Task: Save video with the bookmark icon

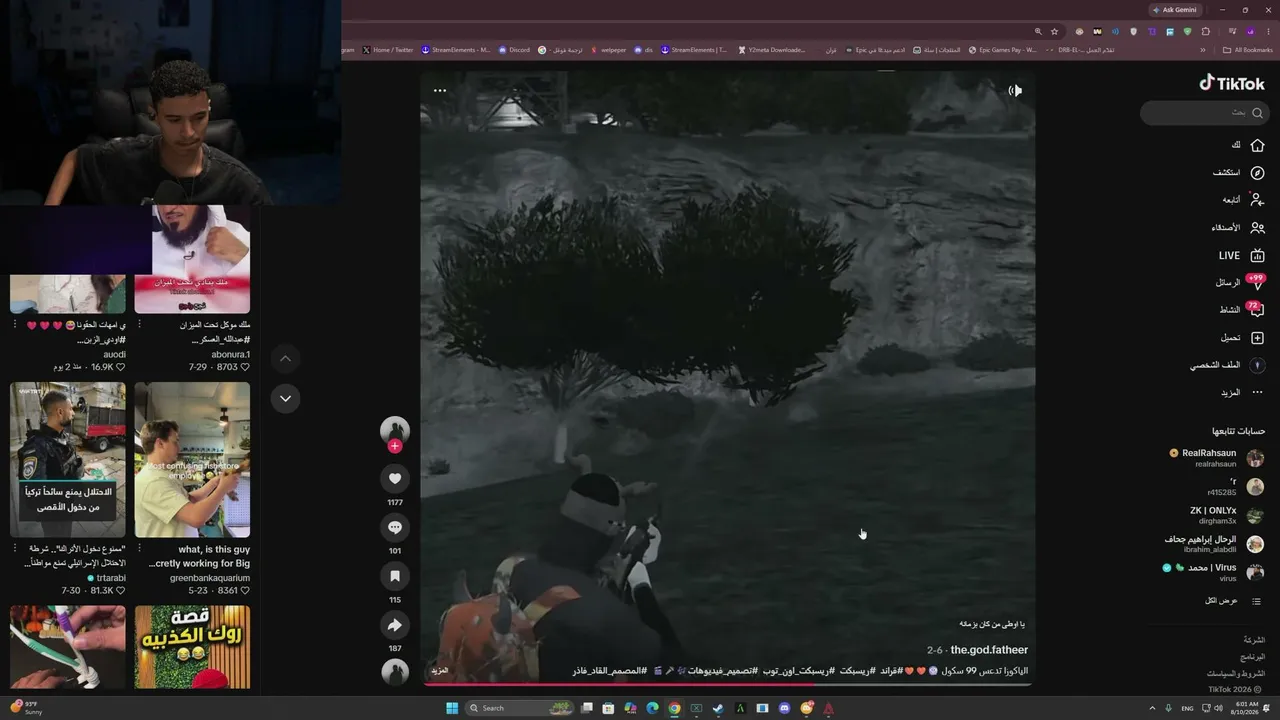Action: [x=395, y=576]
